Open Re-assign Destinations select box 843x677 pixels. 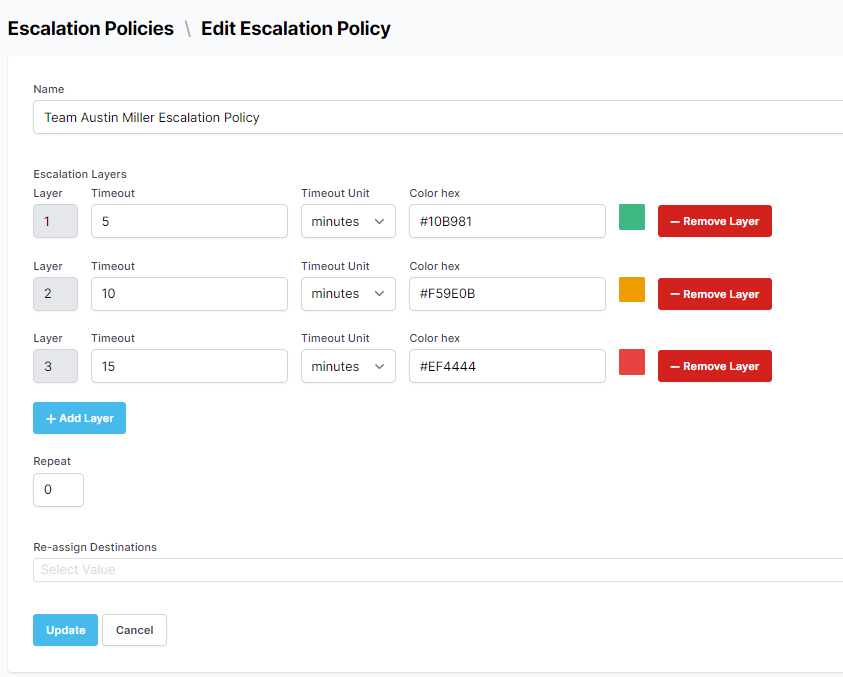click(438, 570)
